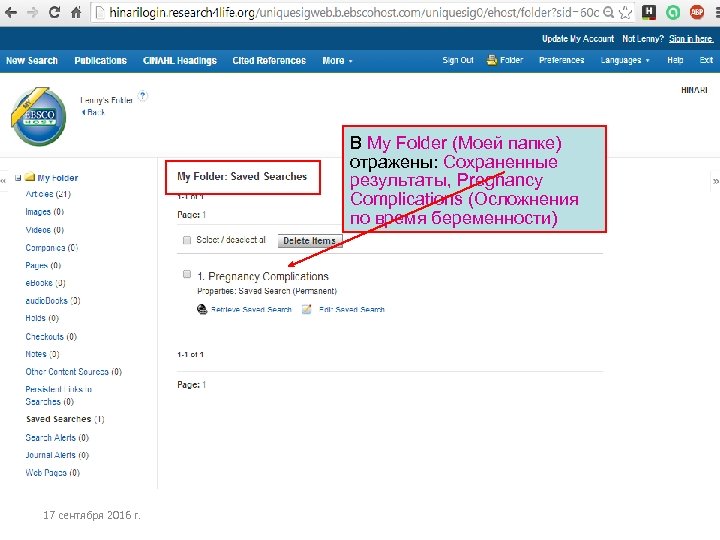Open Cited References menu item
The image size is (720, 540).
[269, 61]
